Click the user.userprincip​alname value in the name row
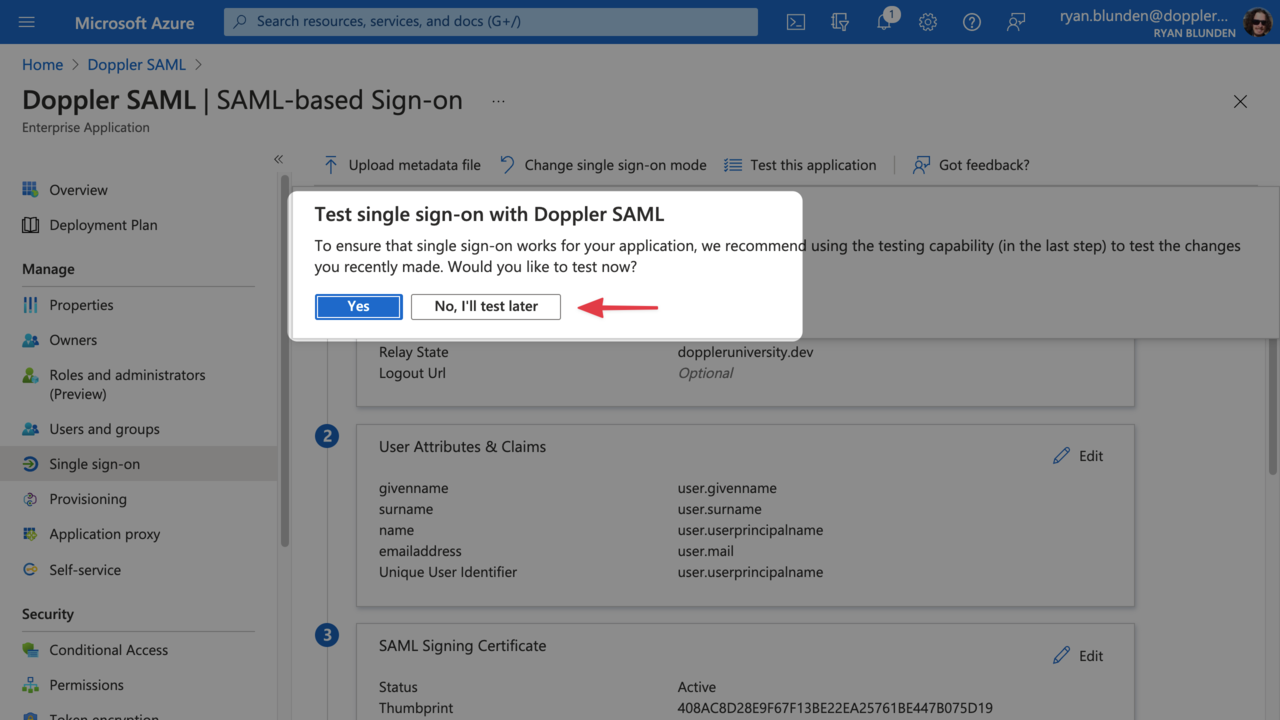The image size is (1280, 720). tap(750, 530)
